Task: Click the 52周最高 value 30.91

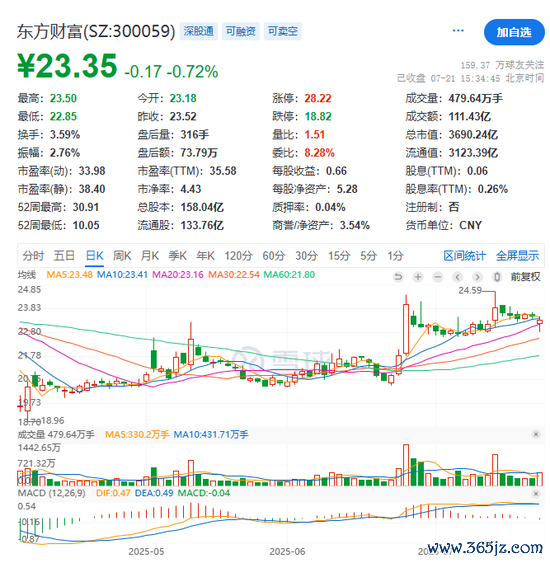Action: tap(86, 207)
